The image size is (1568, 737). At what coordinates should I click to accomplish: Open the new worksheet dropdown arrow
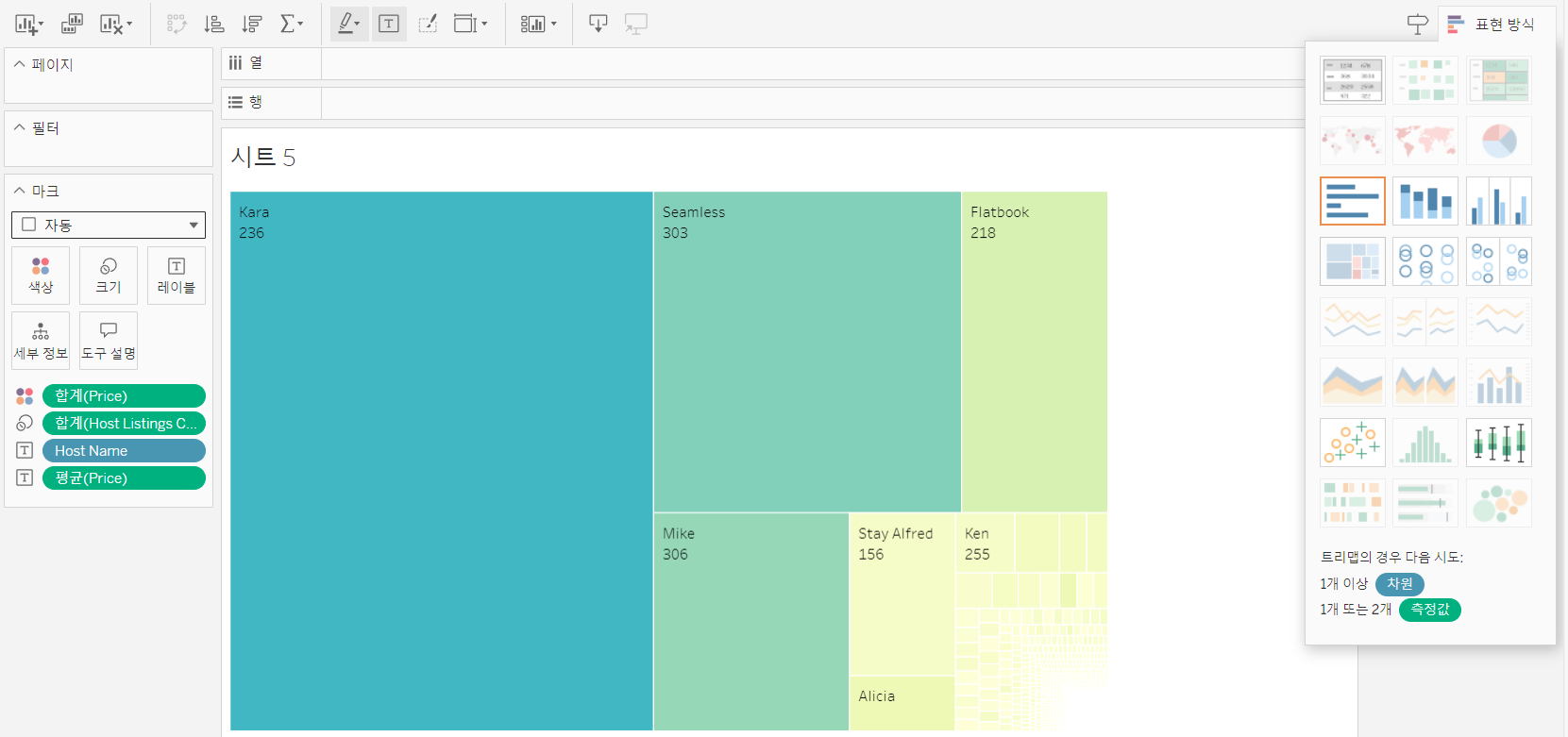tap(41, 25)
